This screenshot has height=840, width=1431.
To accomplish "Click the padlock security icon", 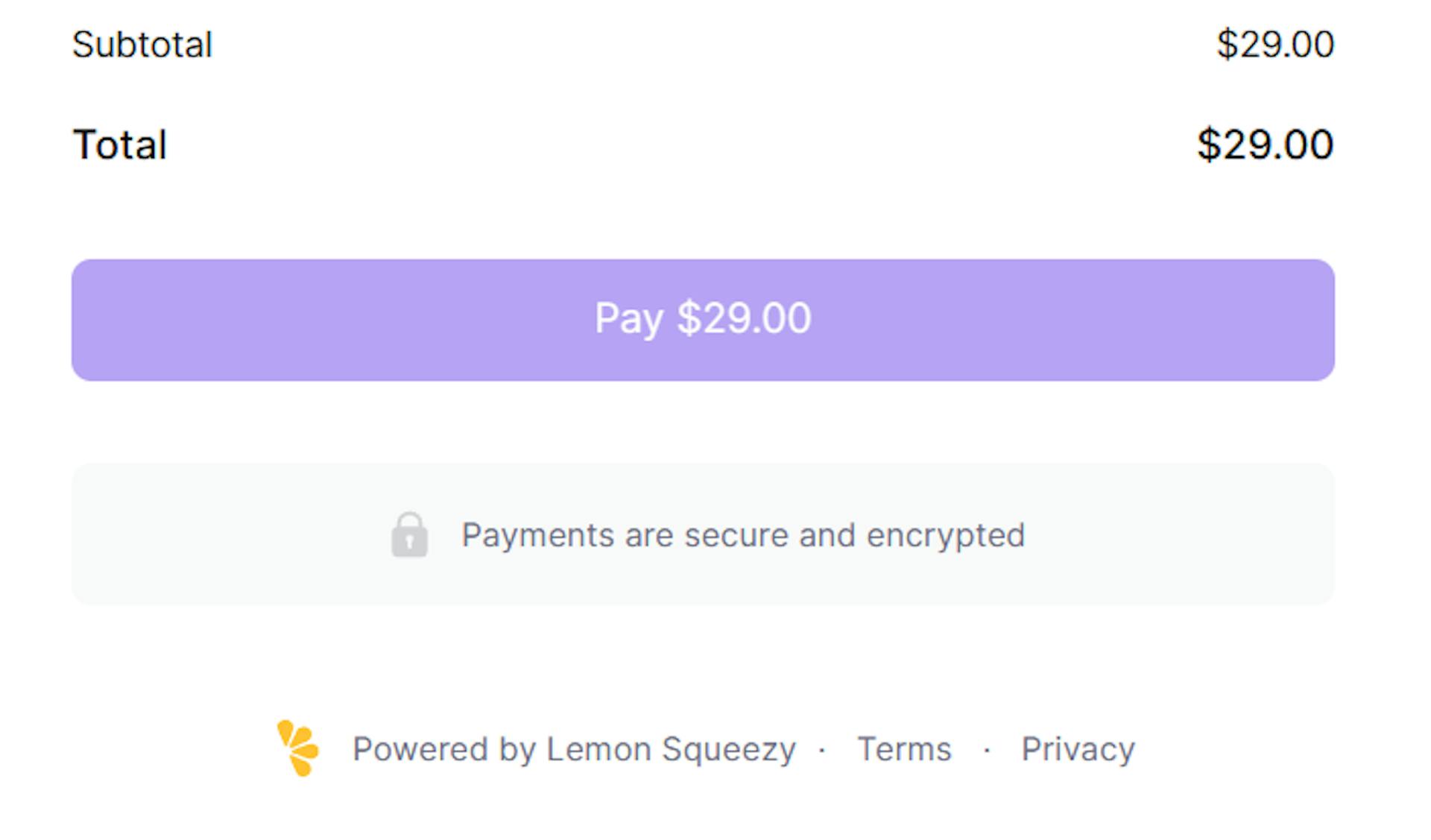I will point(409,534).
